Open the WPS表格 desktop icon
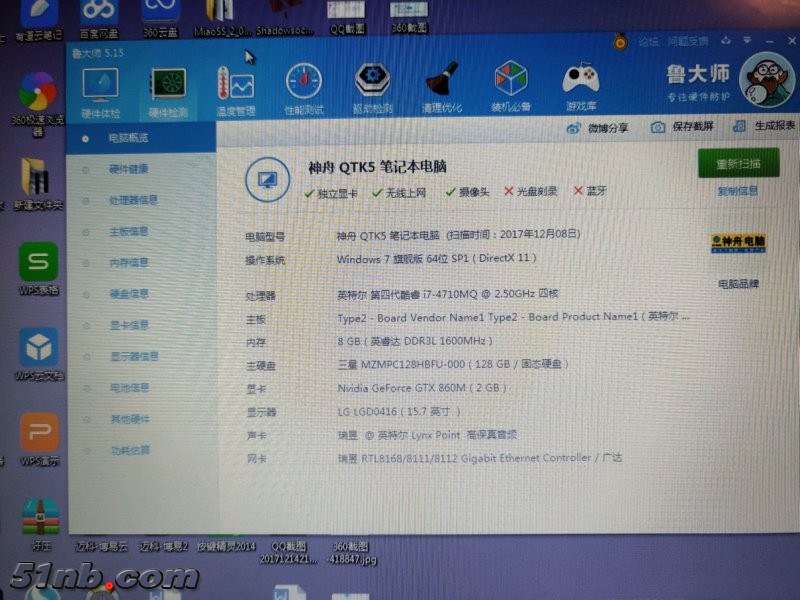This screenshot has width=800, height=600. (39, 269)
